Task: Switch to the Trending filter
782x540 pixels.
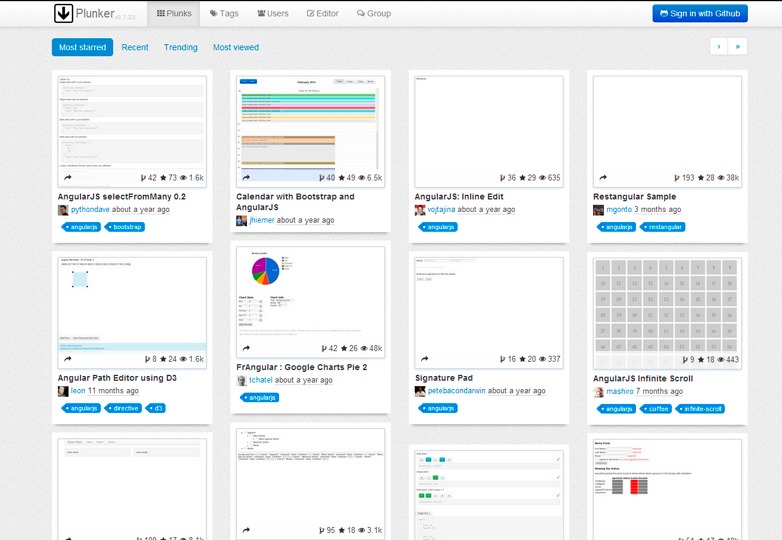Action: click(x=181, y=47)
